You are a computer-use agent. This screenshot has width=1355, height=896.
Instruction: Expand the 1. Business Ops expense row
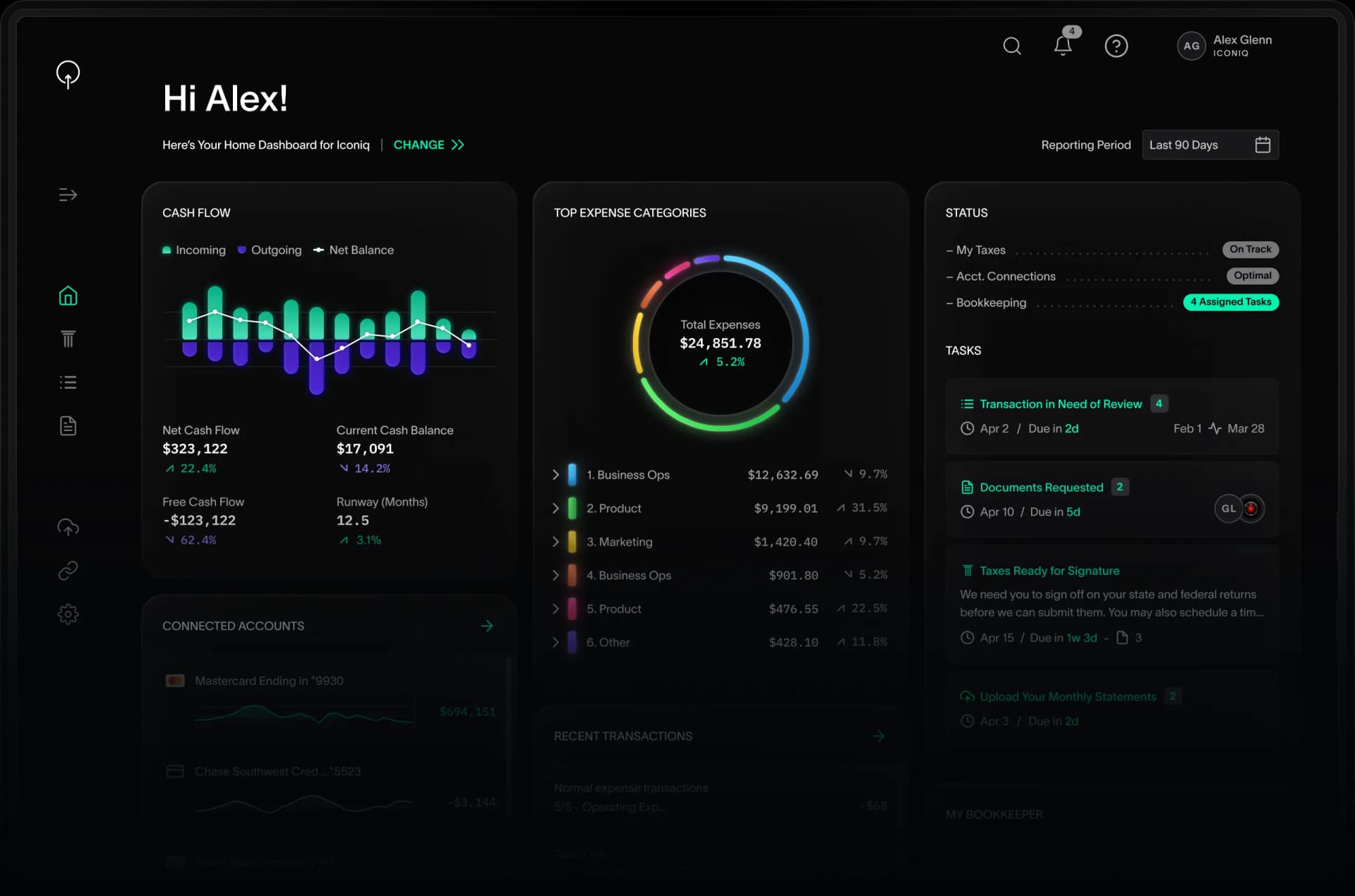click(556, 475)
